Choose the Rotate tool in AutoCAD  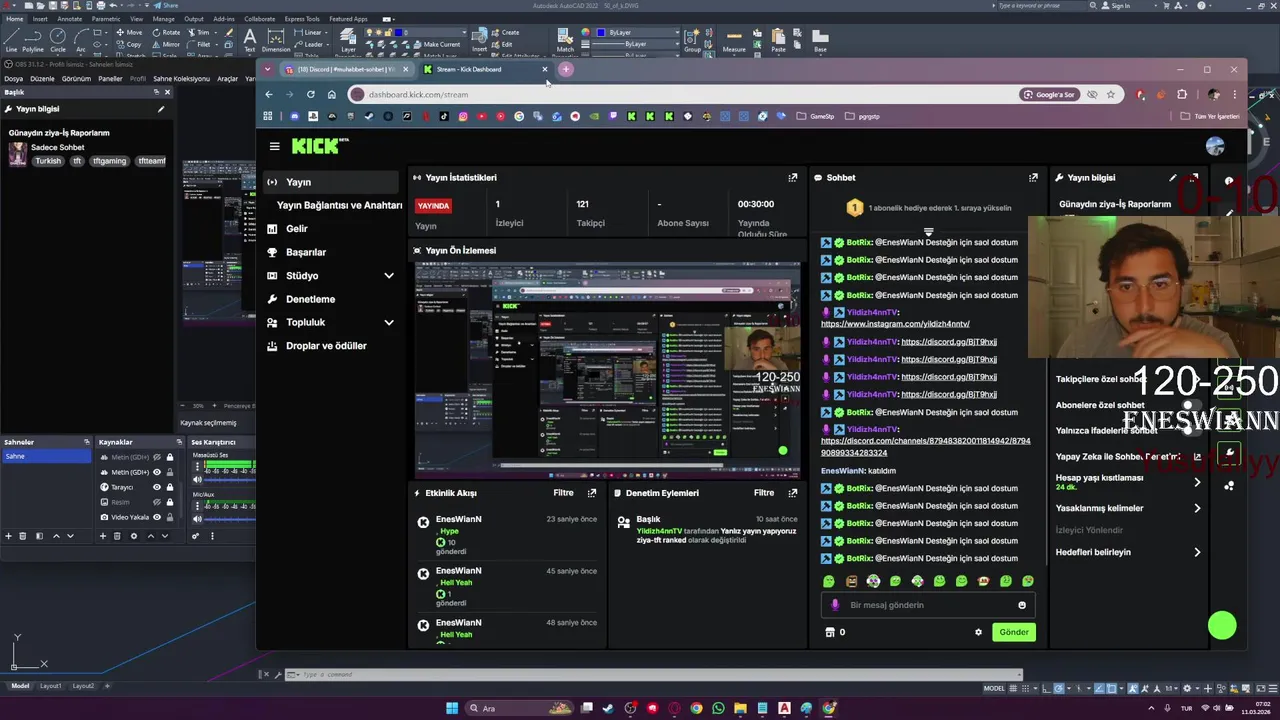pos(165,32)
